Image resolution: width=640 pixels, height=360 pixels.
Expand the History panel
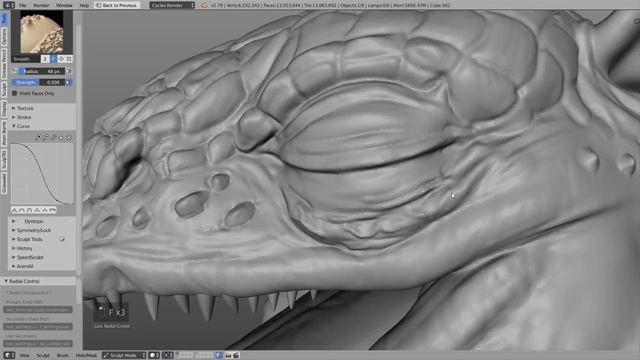[x=24, y=248]
